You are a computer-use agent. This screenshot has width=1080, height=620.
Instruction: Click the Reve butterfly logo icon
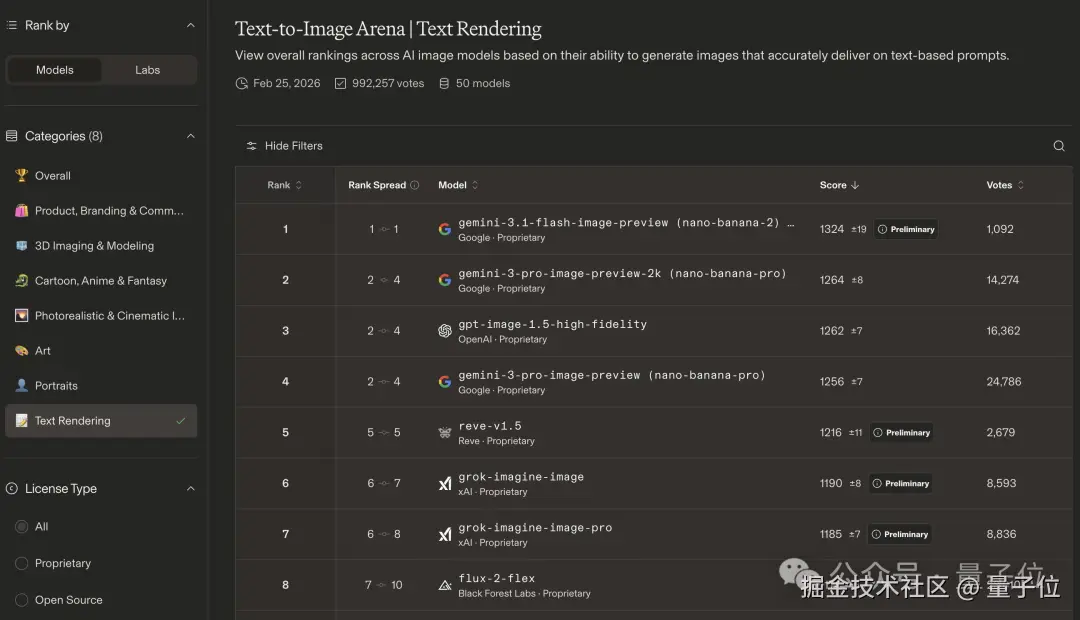[x=445, y=433]
